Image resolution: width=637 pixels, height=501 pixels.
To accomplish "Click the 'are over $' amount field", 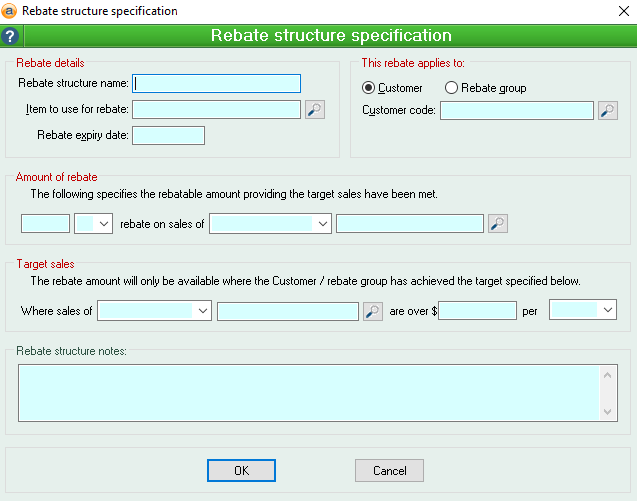I will 477,311.
